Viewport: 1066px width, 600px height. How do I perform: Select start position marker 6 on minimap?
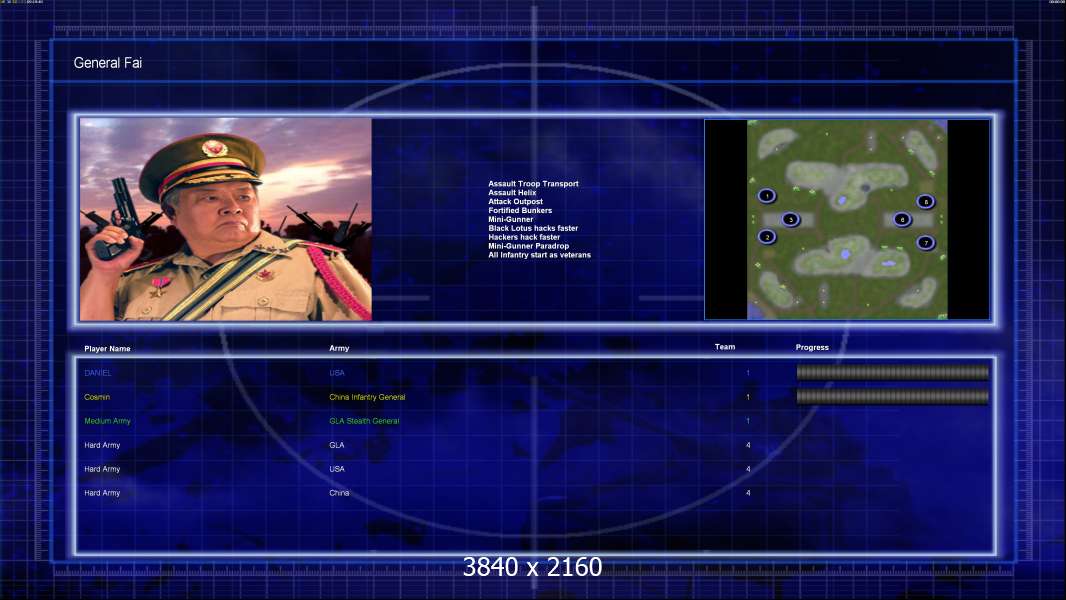click(902, 219)
